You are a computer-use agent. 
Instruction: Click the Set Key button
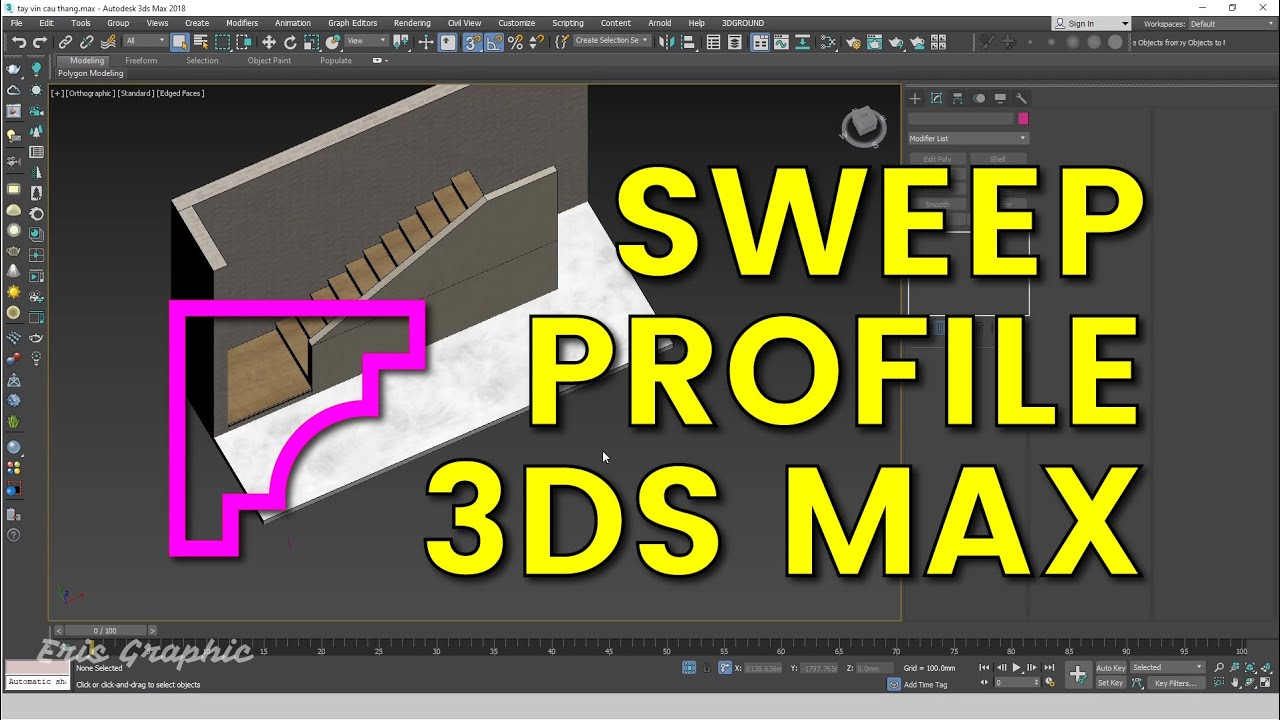(x=1111, y=683)
